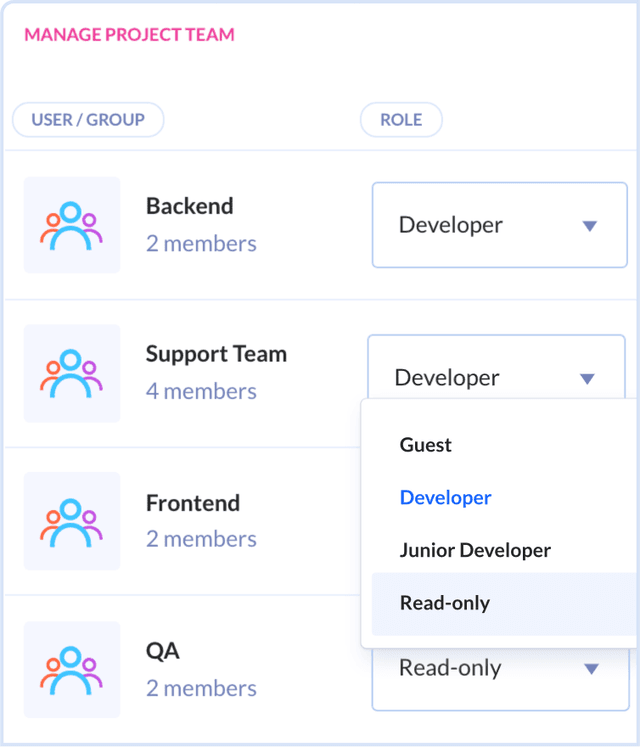Click the Support Team group icon
The height and width of the screenshot is (747, 640).
71,372
